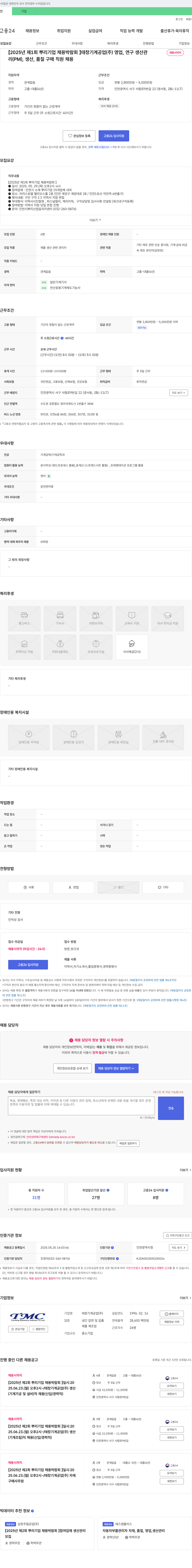Click info icon beside 빅데이터 추천 정보
Image resolution: width=192 pixels, height=1568 pixels.
click(x=32, y=1511)
